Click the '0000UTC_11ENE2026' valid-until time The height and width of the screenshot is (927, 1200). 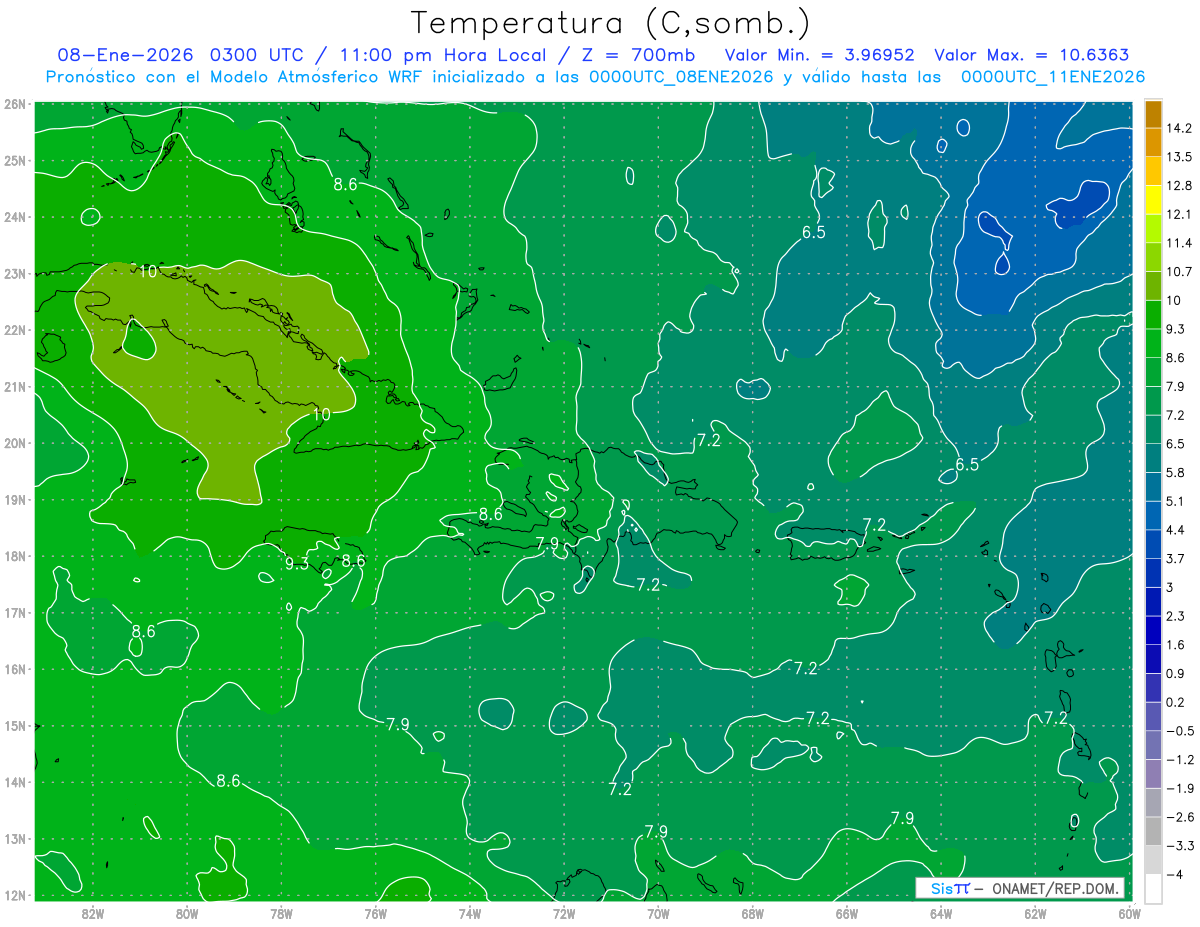point(1052,77)
